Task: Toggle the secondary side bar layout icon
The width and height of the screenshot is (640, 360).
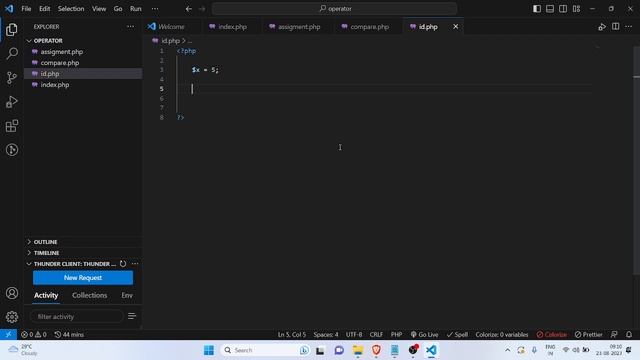Action: [563, 9]
